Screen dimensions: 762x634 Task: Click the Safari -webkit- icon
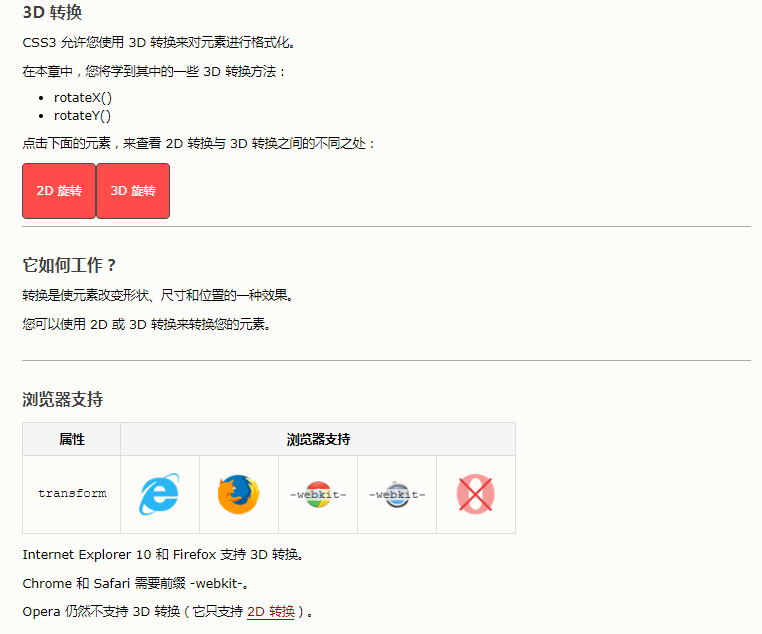point(397,495)
